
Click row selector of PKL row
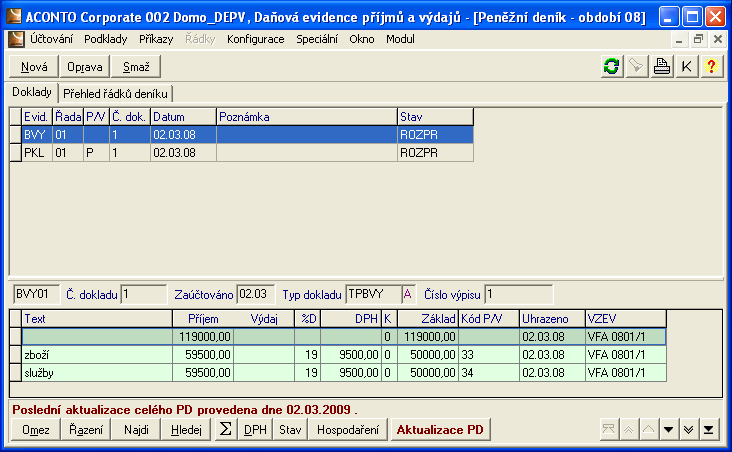[x=15, y=153]
